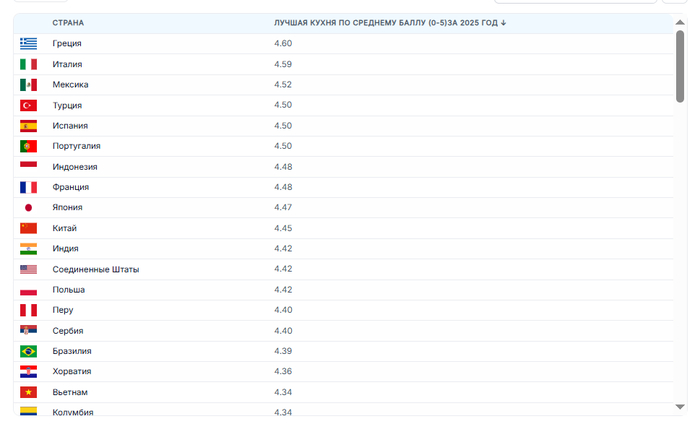Click the Greece flag icon

28,43
